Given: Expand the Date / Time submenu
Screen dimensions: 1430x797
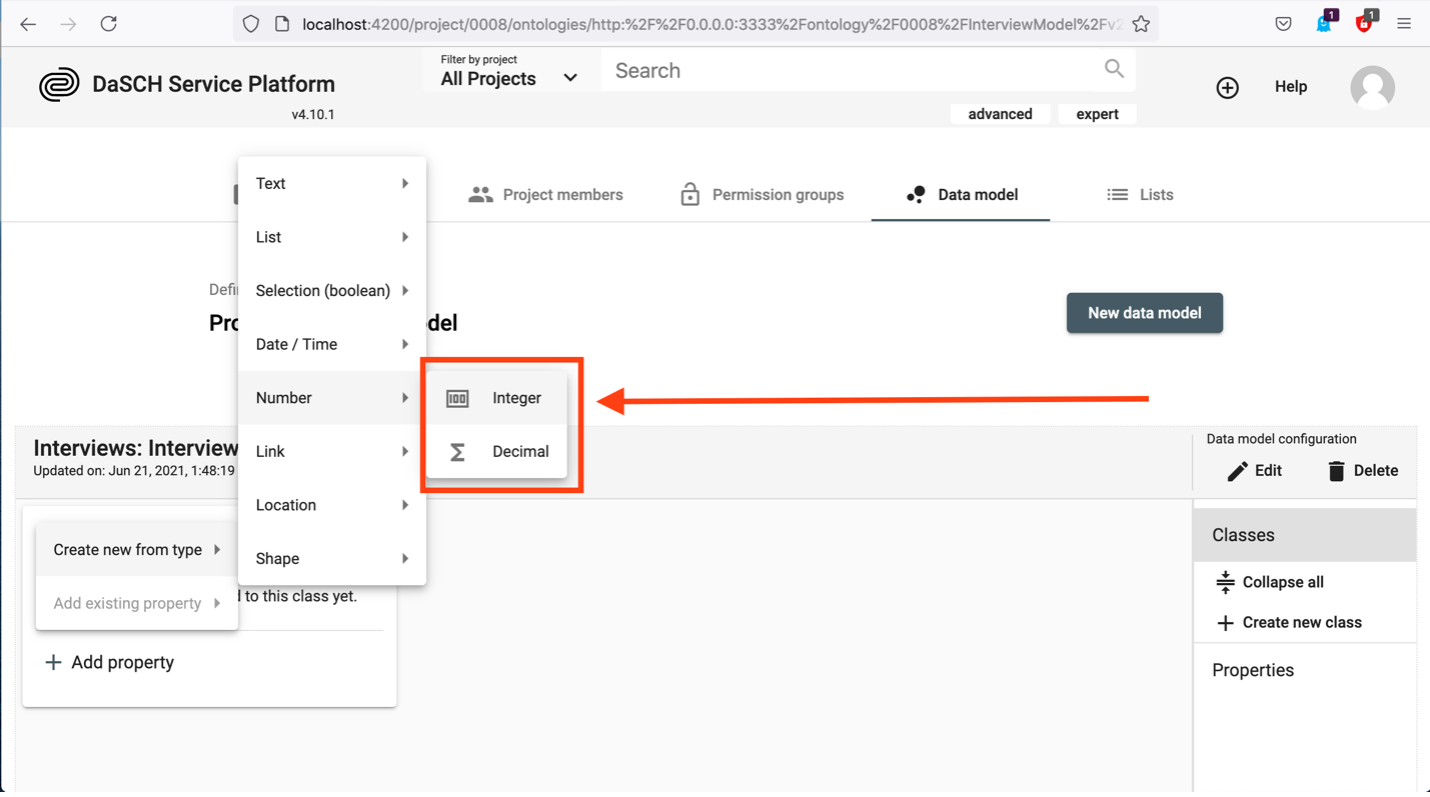Looking at the screenshot, I should (x=331, y=345).
